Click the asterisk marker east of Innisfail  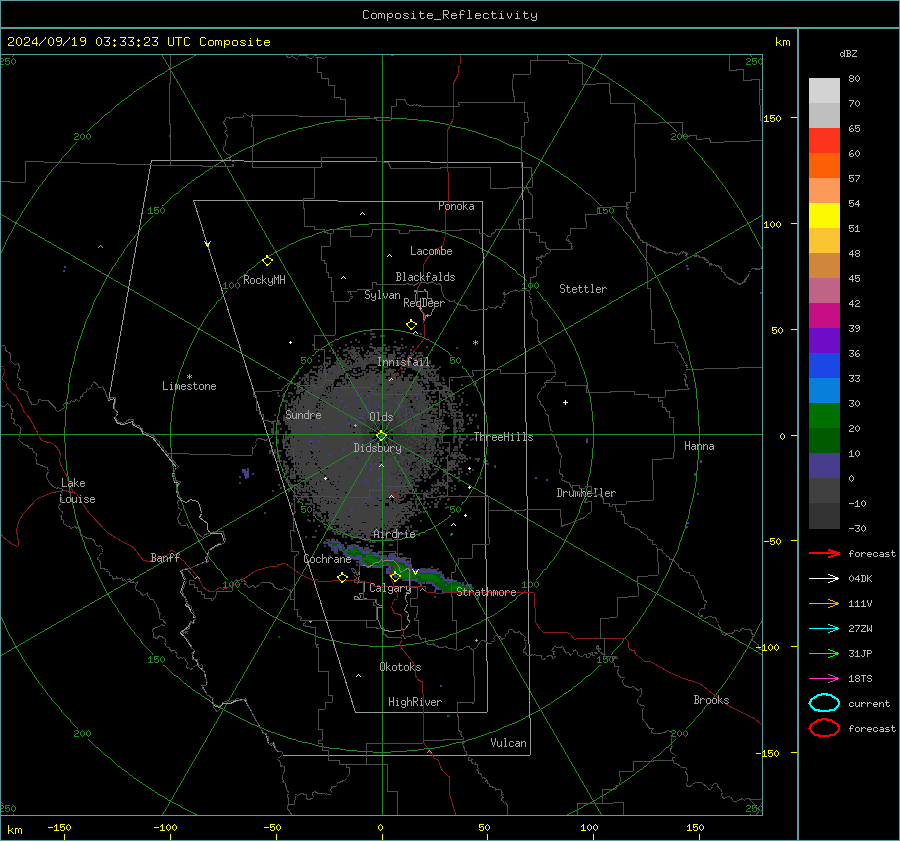click(x=475, y=343)
